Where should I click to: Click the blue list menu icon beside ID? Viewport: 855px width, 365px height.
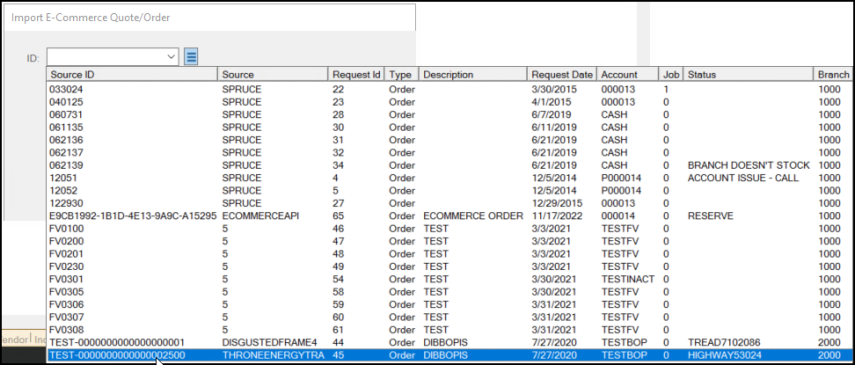pyautogui.click(x=191, y=56)
